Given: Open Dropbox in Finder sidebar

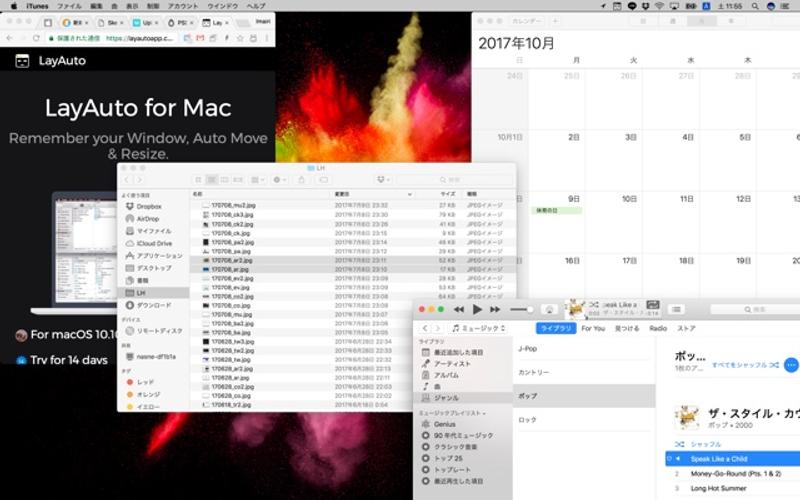Looking at the screenshot, I should [x=148, y=206].
